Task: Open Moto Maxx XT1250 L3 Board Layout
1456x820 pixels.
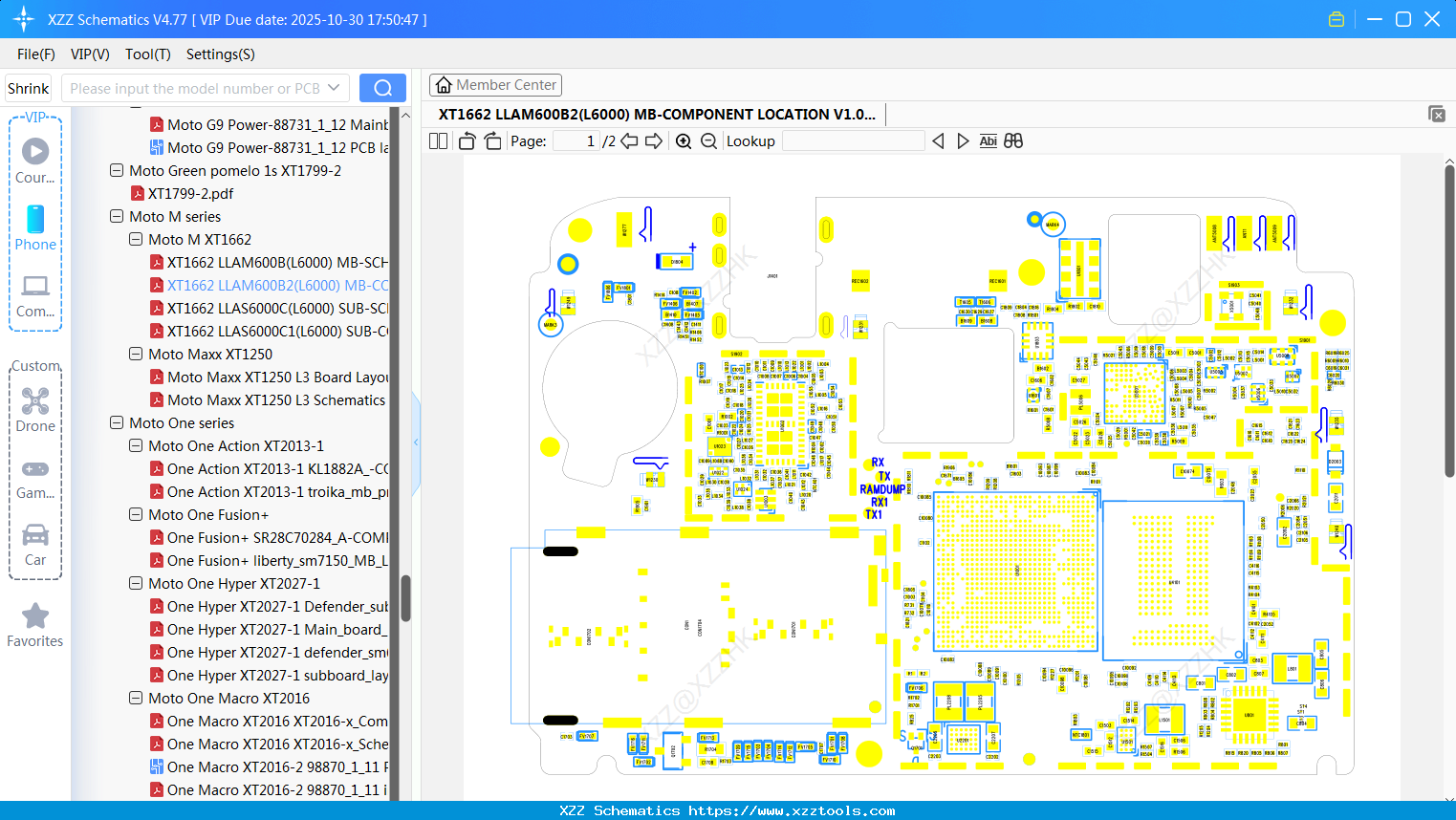Action: [270, 378]
